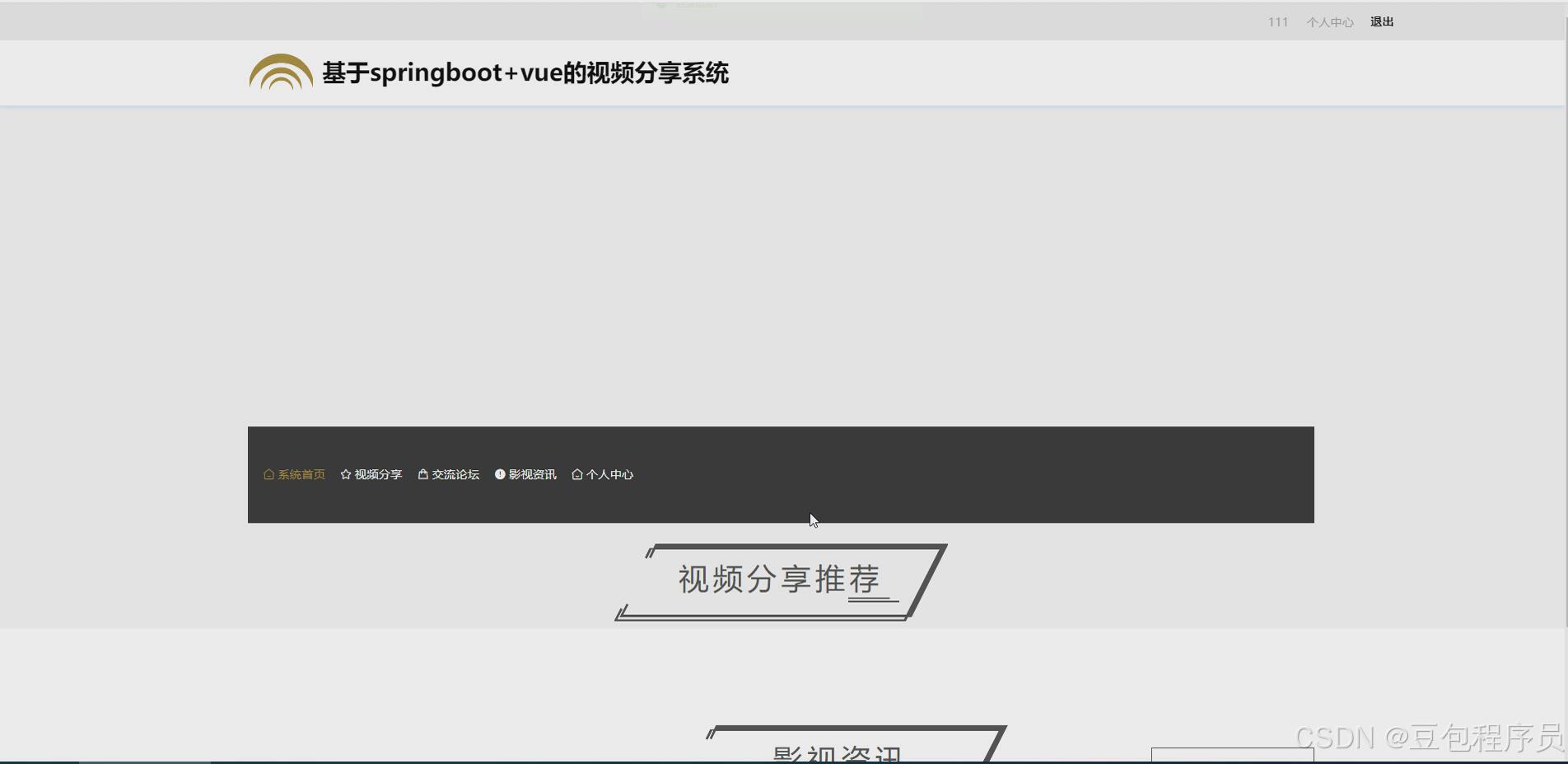Click the username 111 at top right
1568x764 pixels.
(1276, 21)
